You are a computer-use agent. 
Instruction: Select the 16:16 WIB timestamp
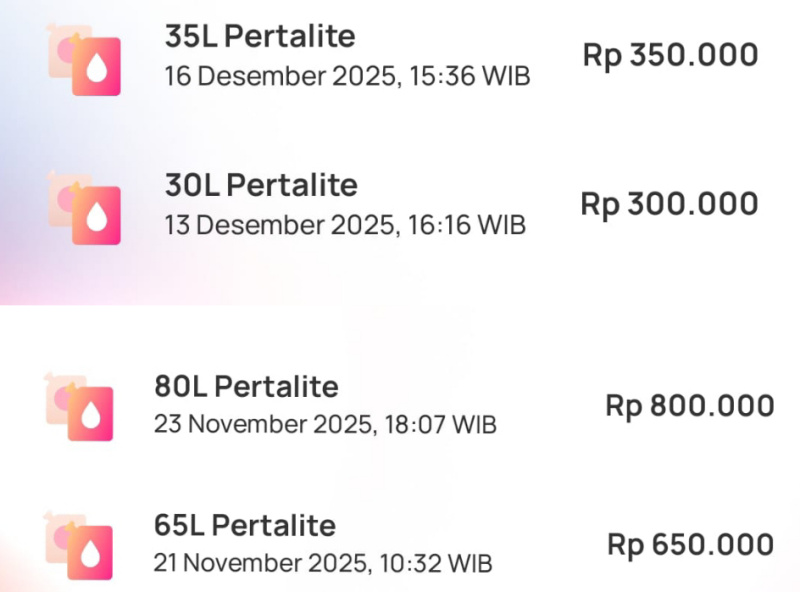click(x=467, y=225)
